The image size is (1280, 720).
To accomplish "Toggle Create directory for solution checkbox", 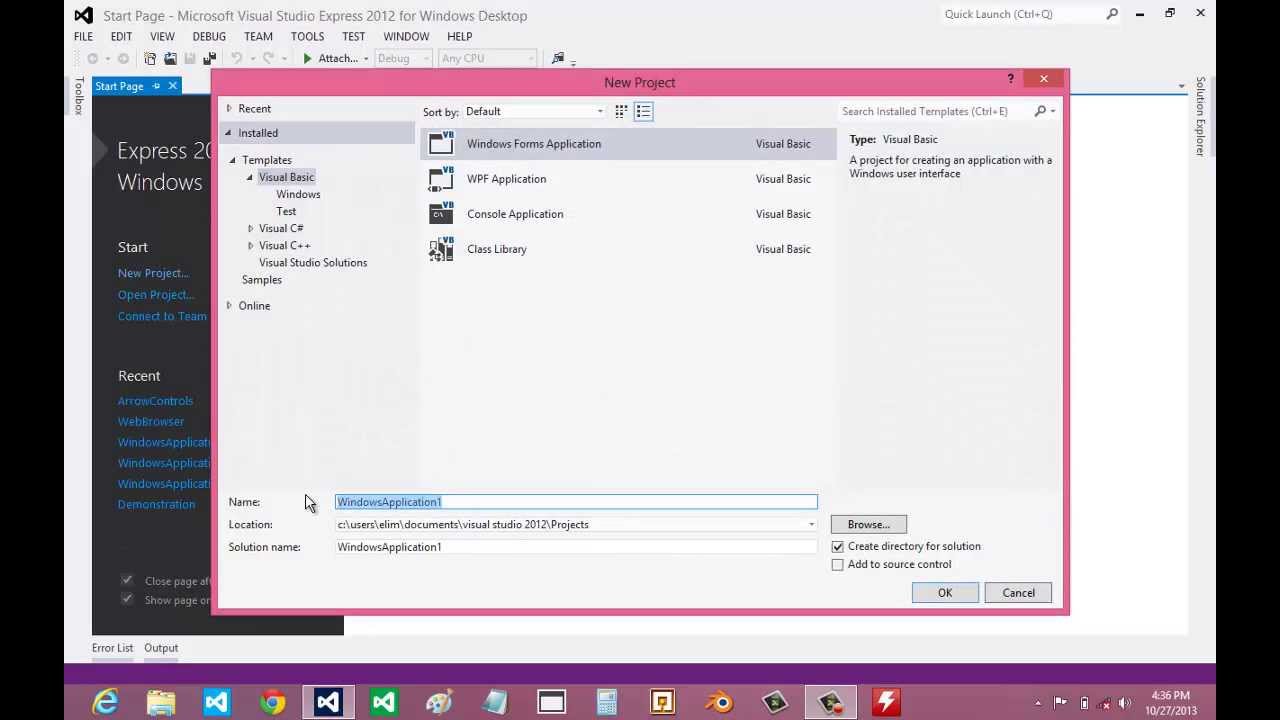I will click(838, 547).
